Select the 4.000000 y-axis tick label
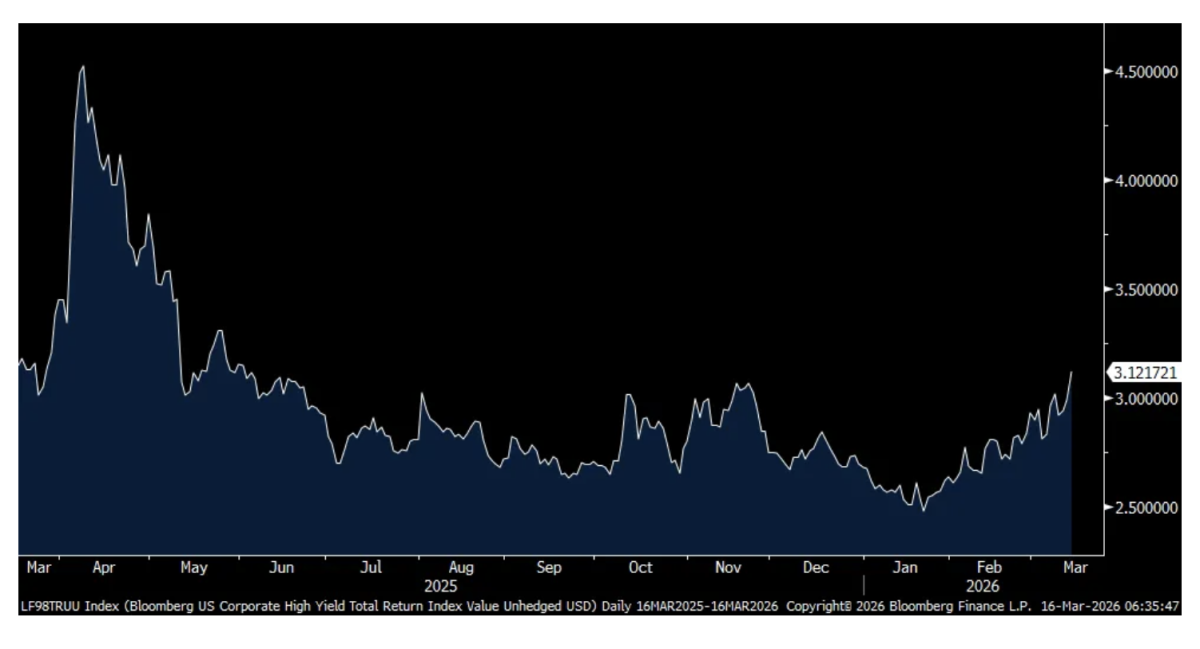1200x649 pixels. tap(1142, 181)
